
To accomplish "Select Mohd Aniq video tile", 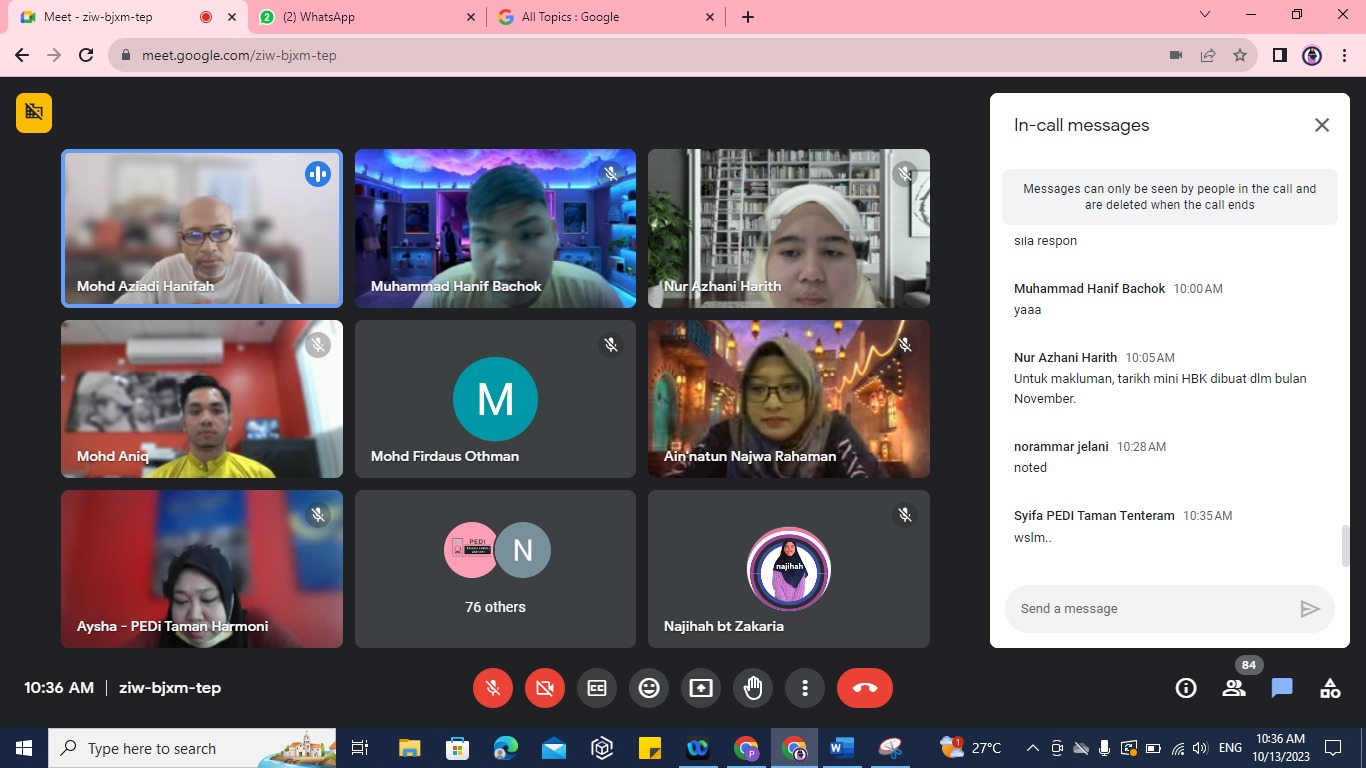I will pos(202,399).
